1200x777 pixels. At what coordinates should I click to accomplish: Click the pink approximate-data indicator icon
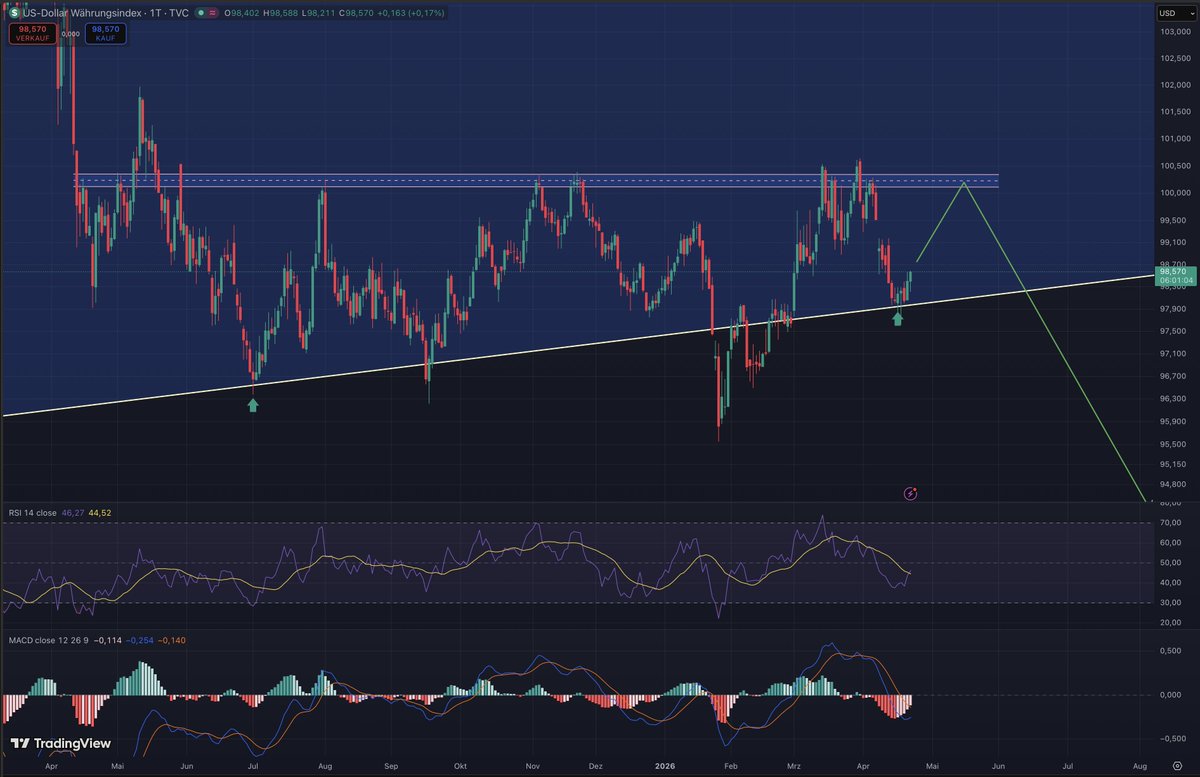tap(212, 13)
